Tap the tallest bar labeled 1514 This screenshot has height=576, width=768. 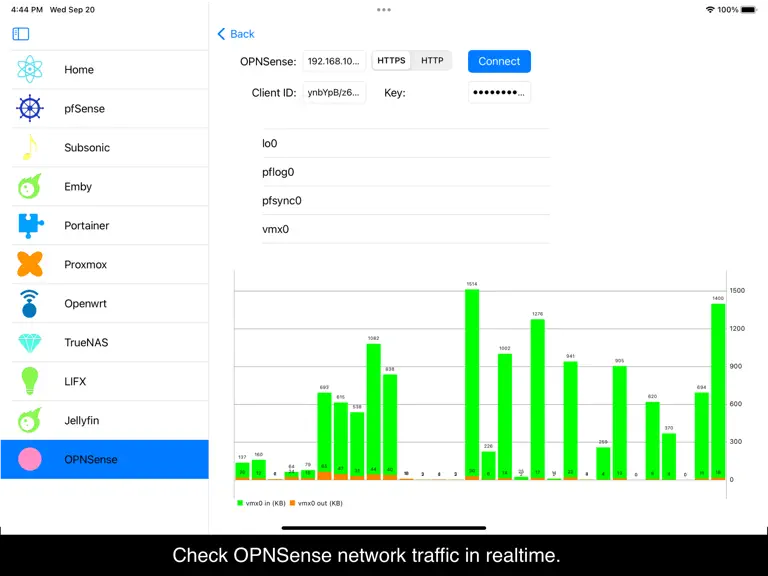coord(472,384)
